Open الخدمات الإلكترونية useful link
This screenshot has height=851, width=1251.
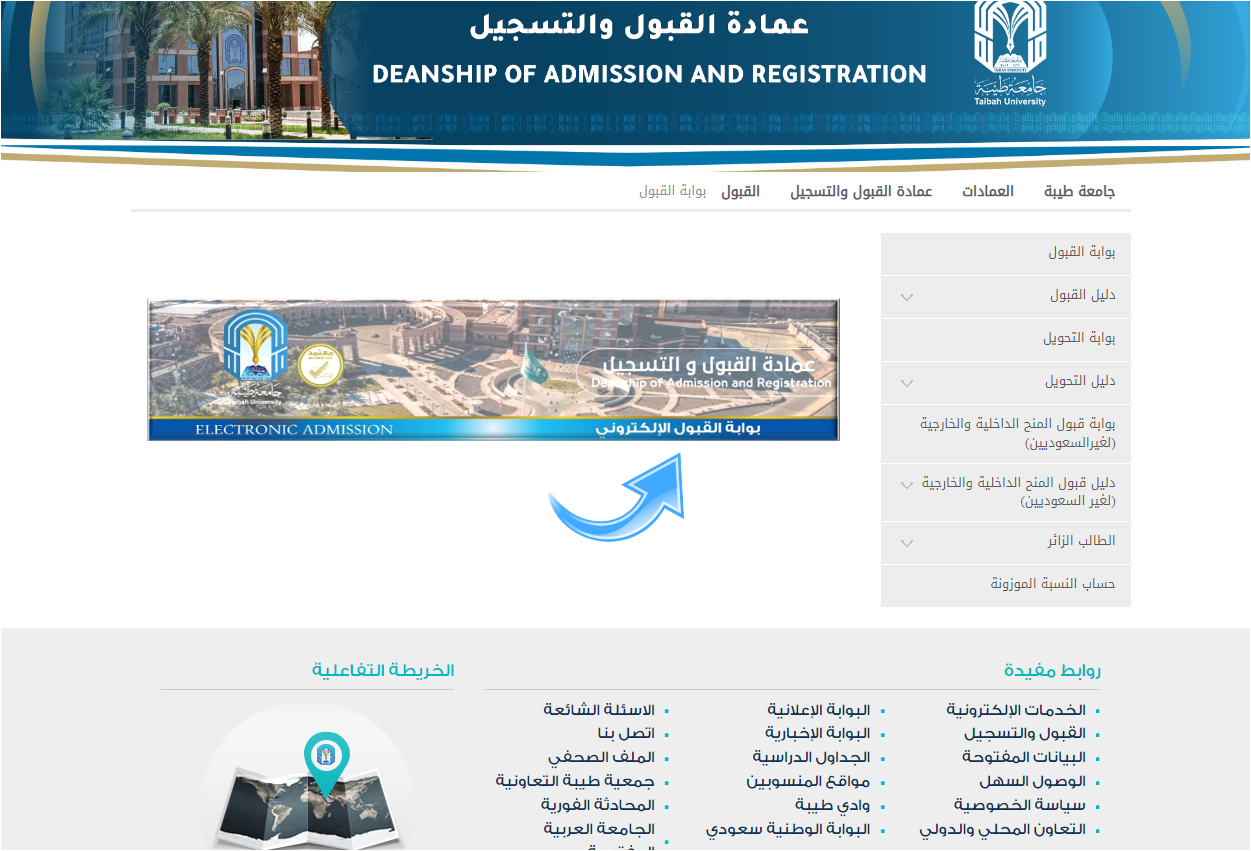(1016, 710)
